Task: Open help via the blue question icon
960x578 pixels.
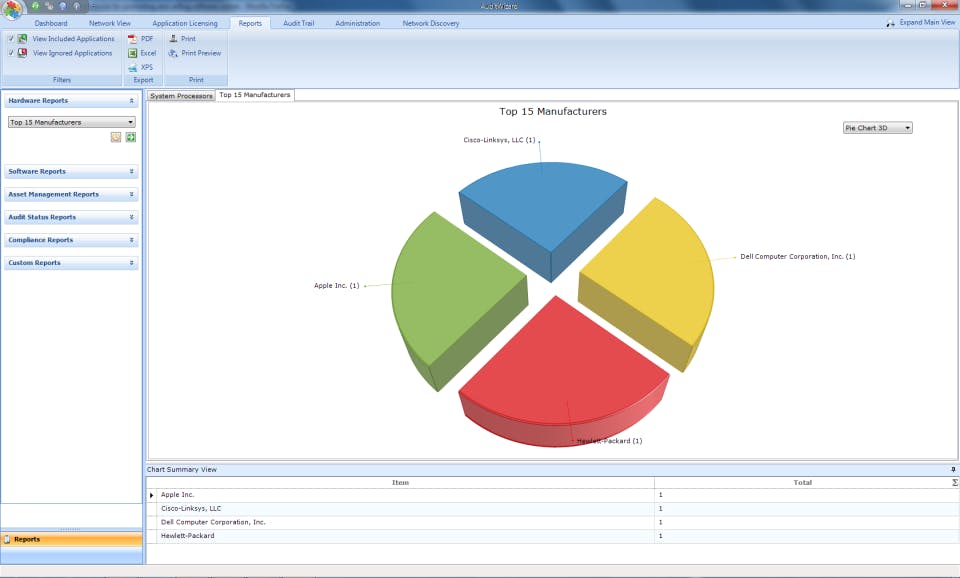Action: pos(62,6)
